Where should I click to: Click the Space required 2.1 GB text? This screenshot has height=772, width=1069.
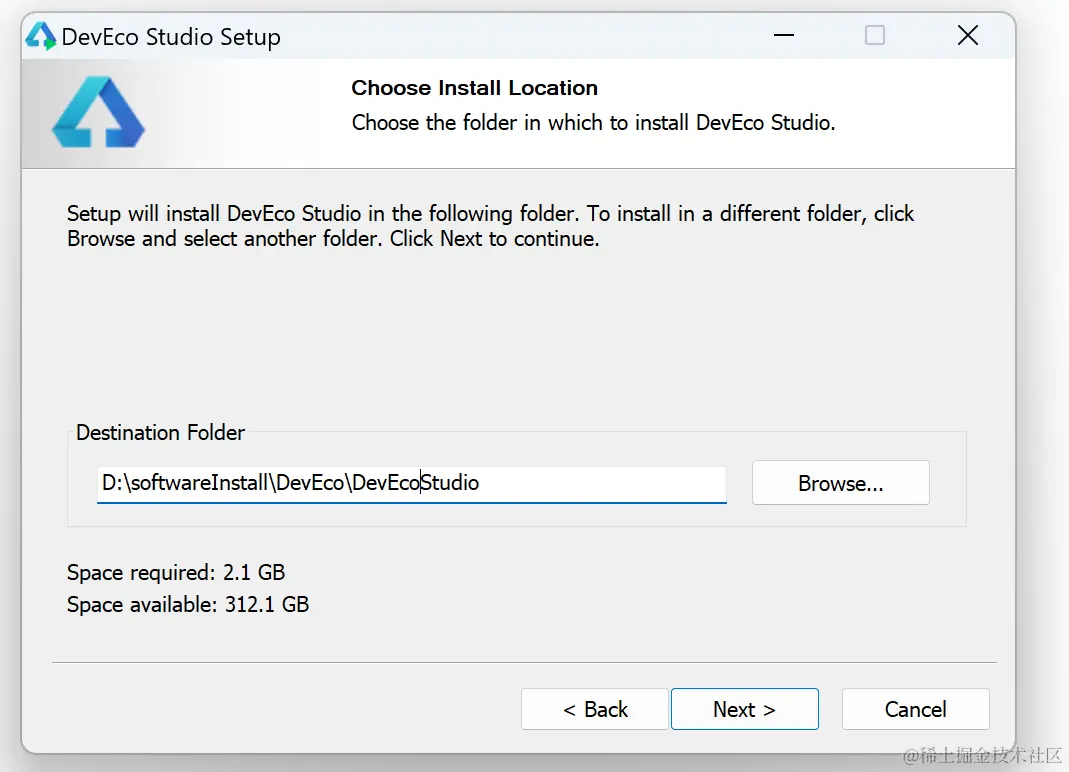coord(176,573)
